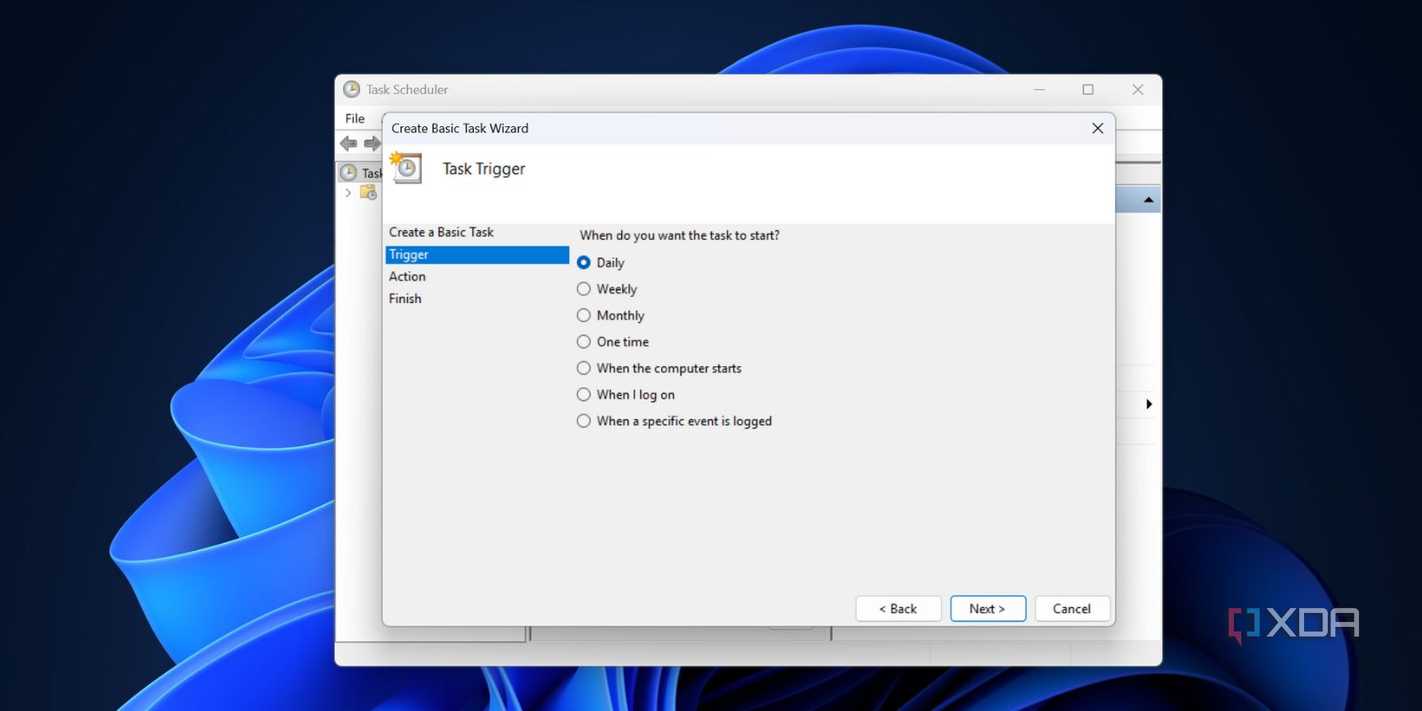1422x711 pixels.
Task: Expand the Actions pane submenu arrow
Action: (x=1149, y=404)
